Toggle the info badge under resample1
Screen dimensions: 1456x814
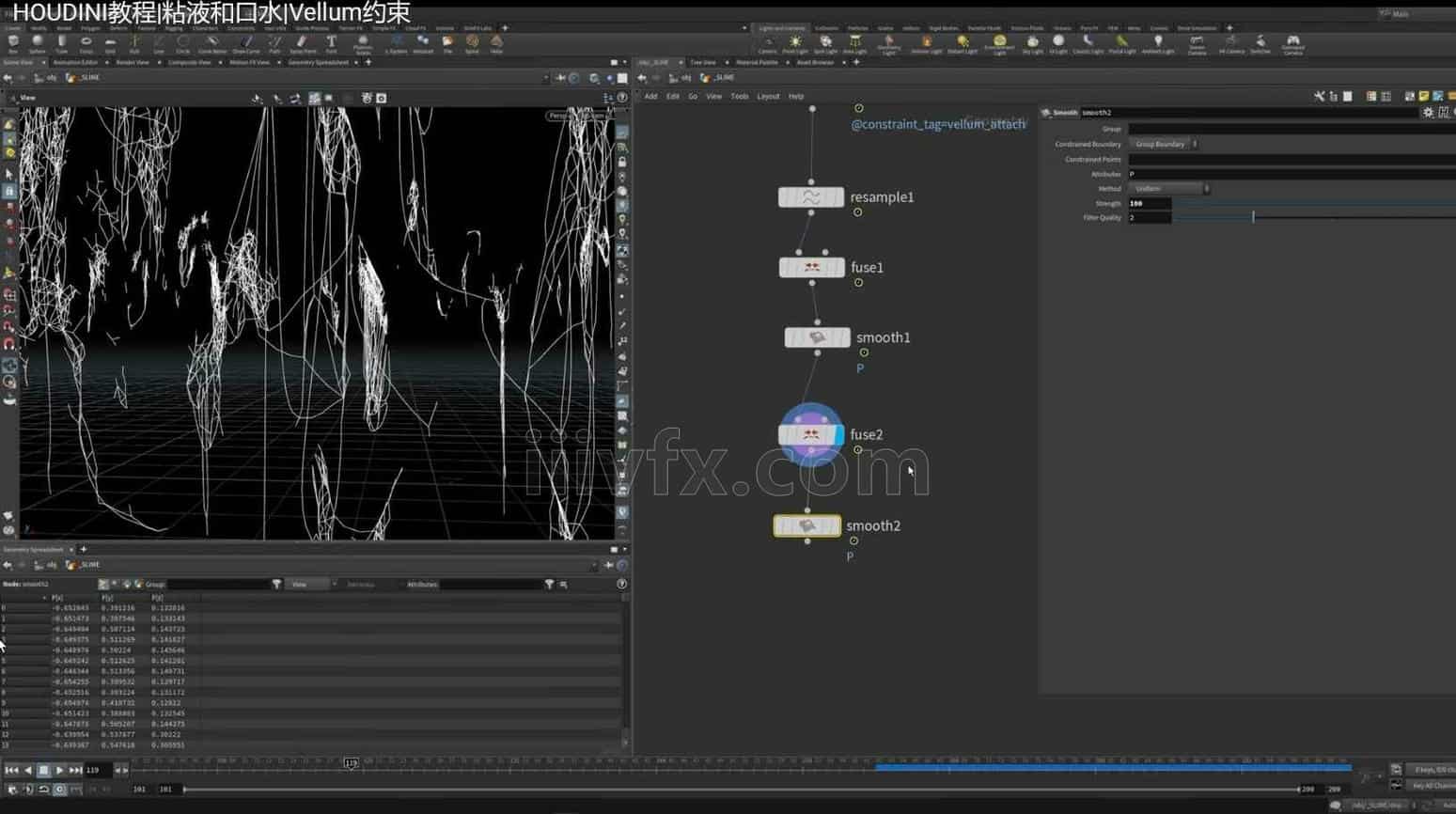pos(858,212)
